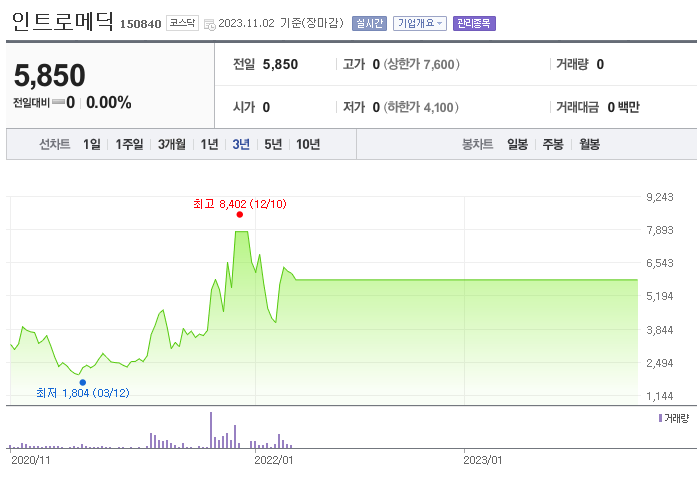697x484 pixels.
Task: Click the calendar clock icon beside the date
Action: pyautogui.click(x=209, y=24)
